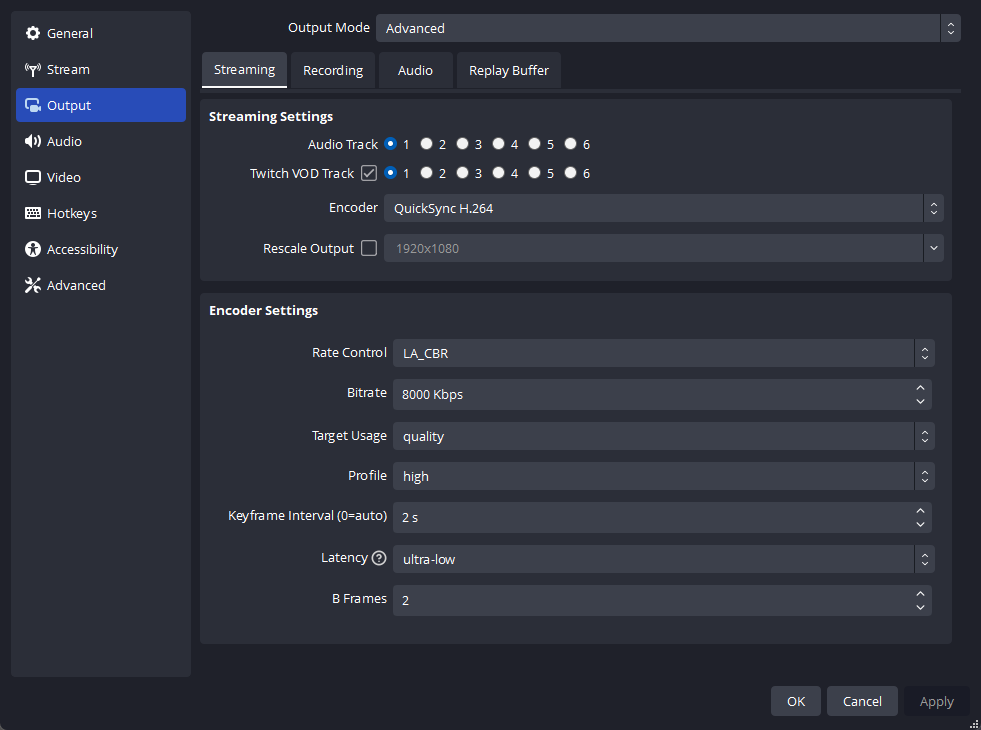Click the OK button

click(796, 701)
